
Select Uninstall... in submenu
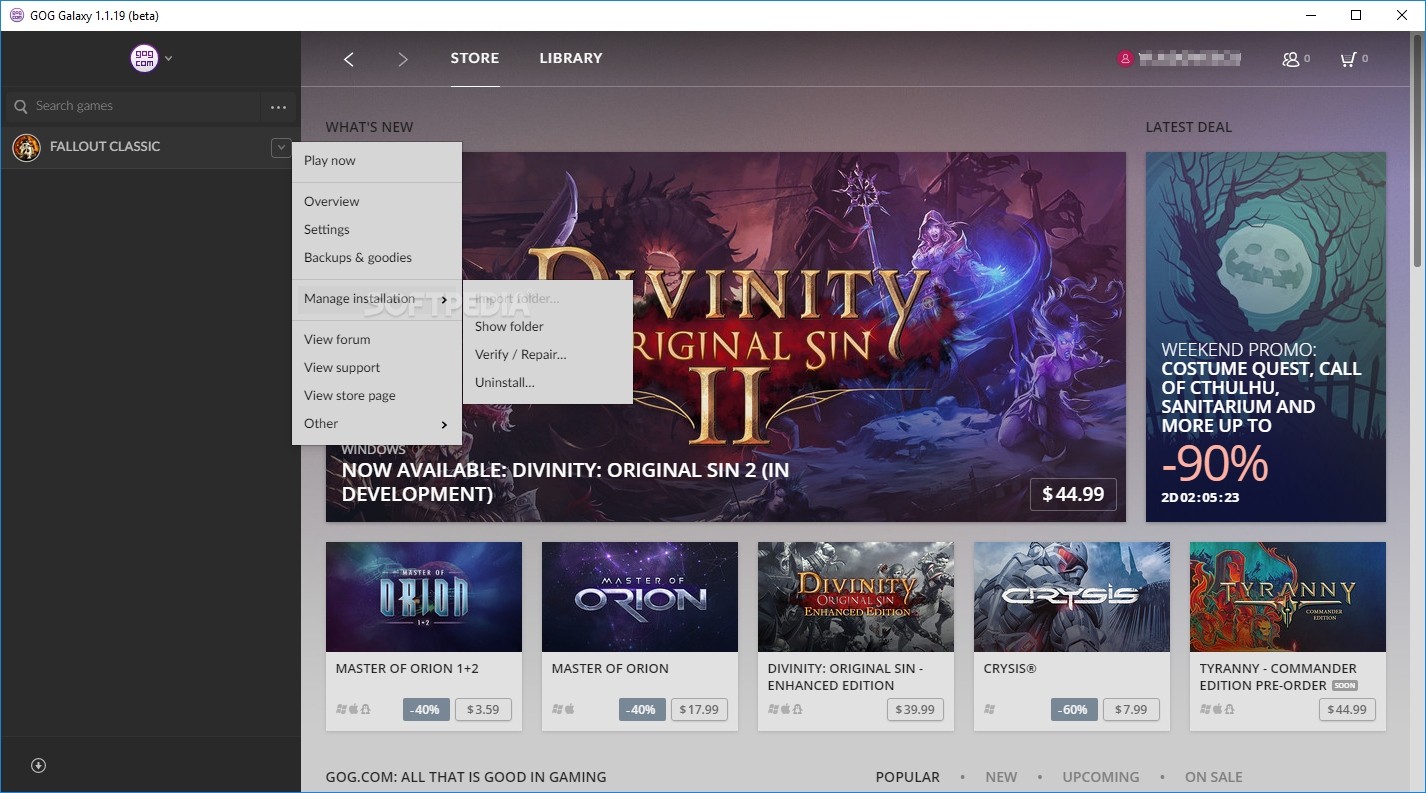548,382
